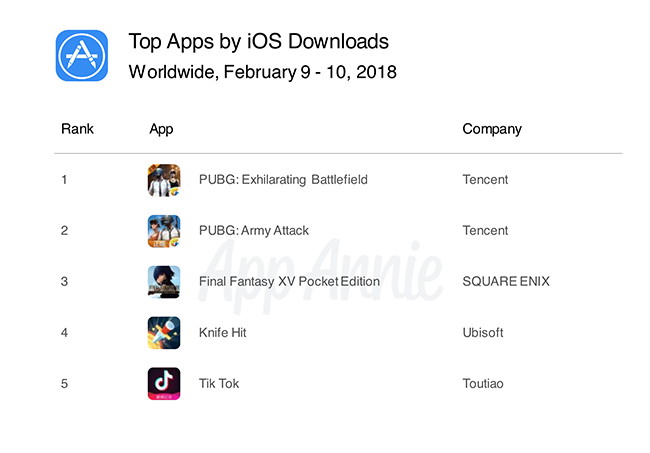Click Tencent company in first row

pyautogui.click(x=485, y=180)
